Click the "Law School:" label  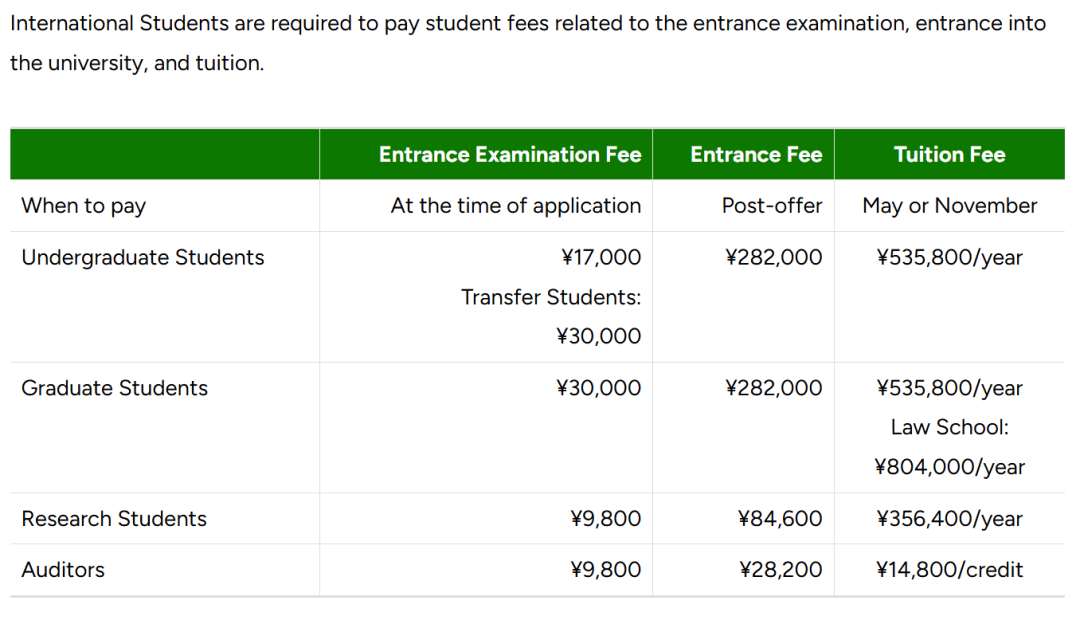point(950,427)
